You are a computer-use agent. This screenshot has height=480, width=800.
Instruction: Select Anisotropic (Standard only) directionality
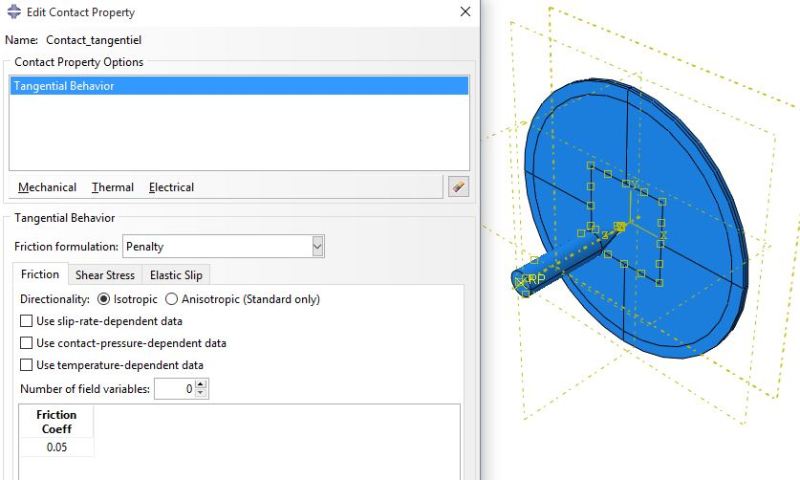coord(171,299)
